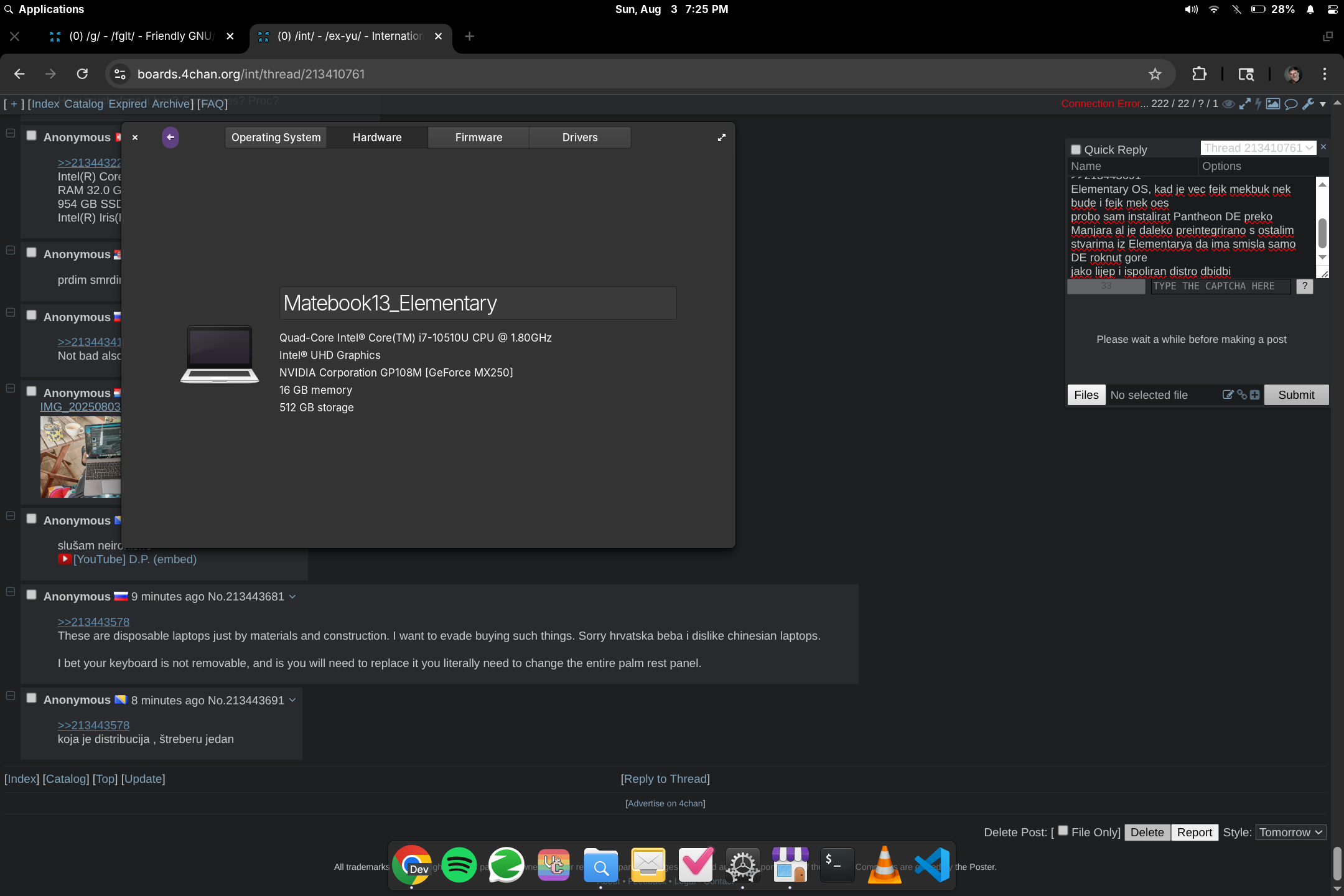Launch Spotify from the dock
The height and width of the screenshot is (896, 1344).
tap(459, 865)
